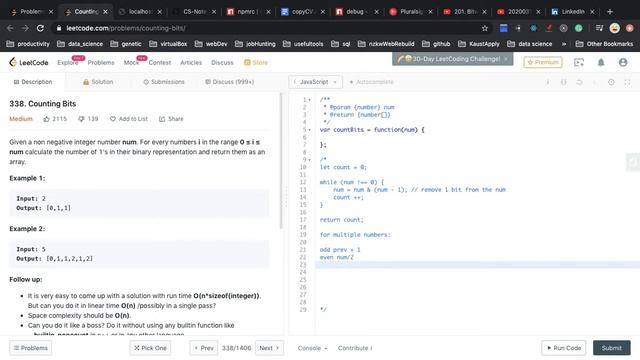
Task: Toggle full screen editor icon
Action: point(627,82)
